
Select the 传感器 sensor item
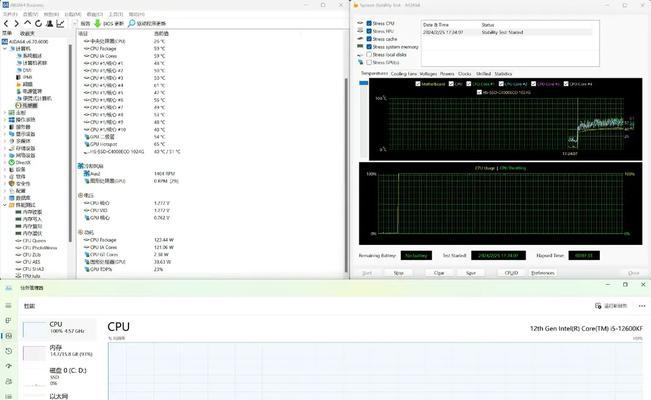coord(27,106)
